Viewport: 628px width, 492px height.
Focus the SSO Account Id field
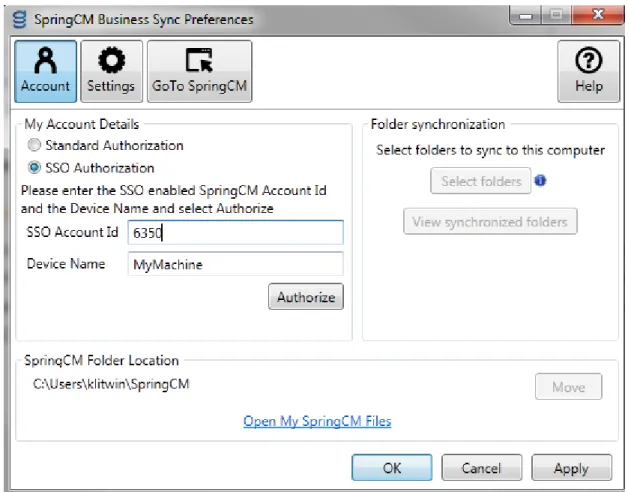pyautogui.click(x=236, y=232)
